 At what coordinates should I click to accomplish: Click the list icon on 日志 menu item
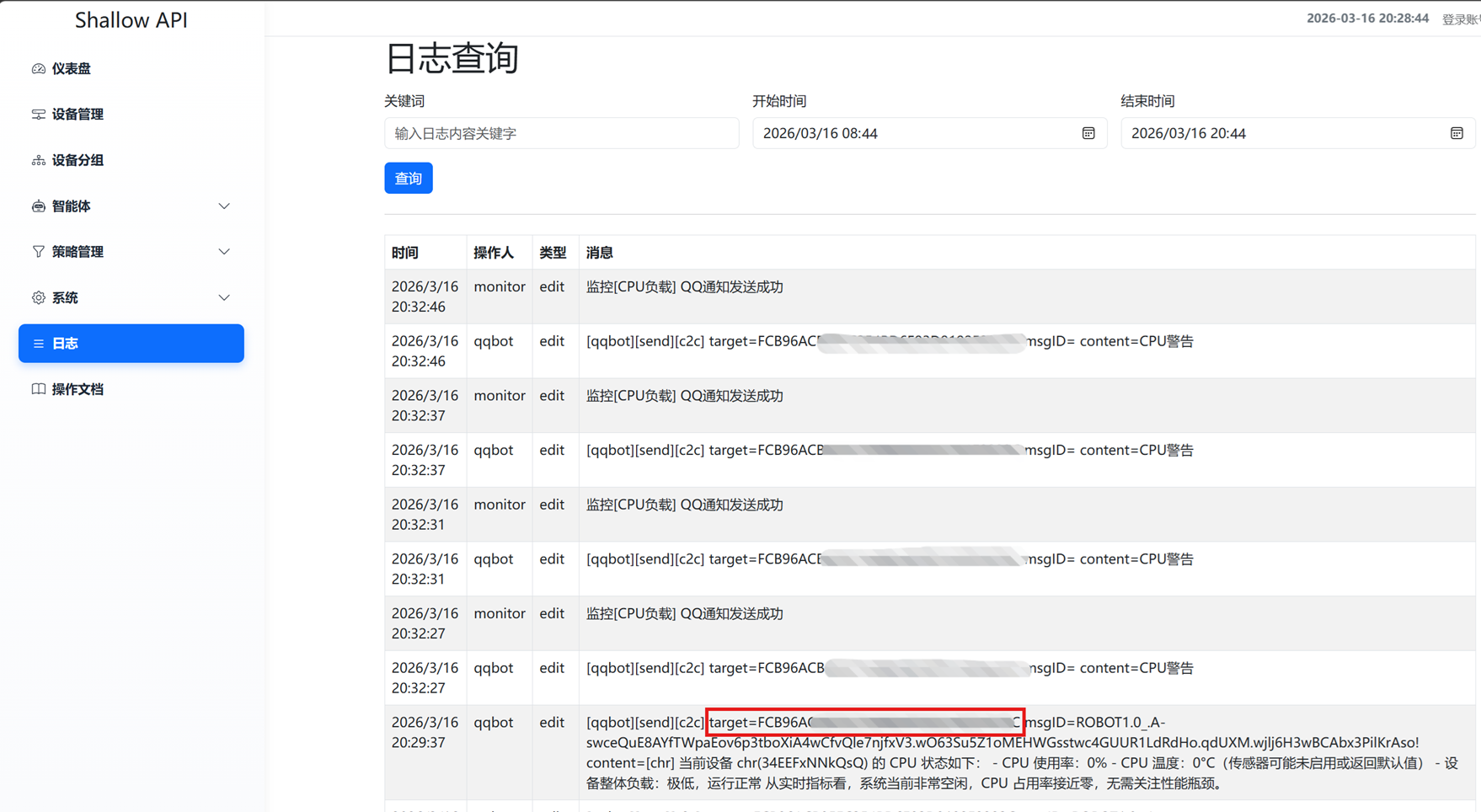[39, 344]
